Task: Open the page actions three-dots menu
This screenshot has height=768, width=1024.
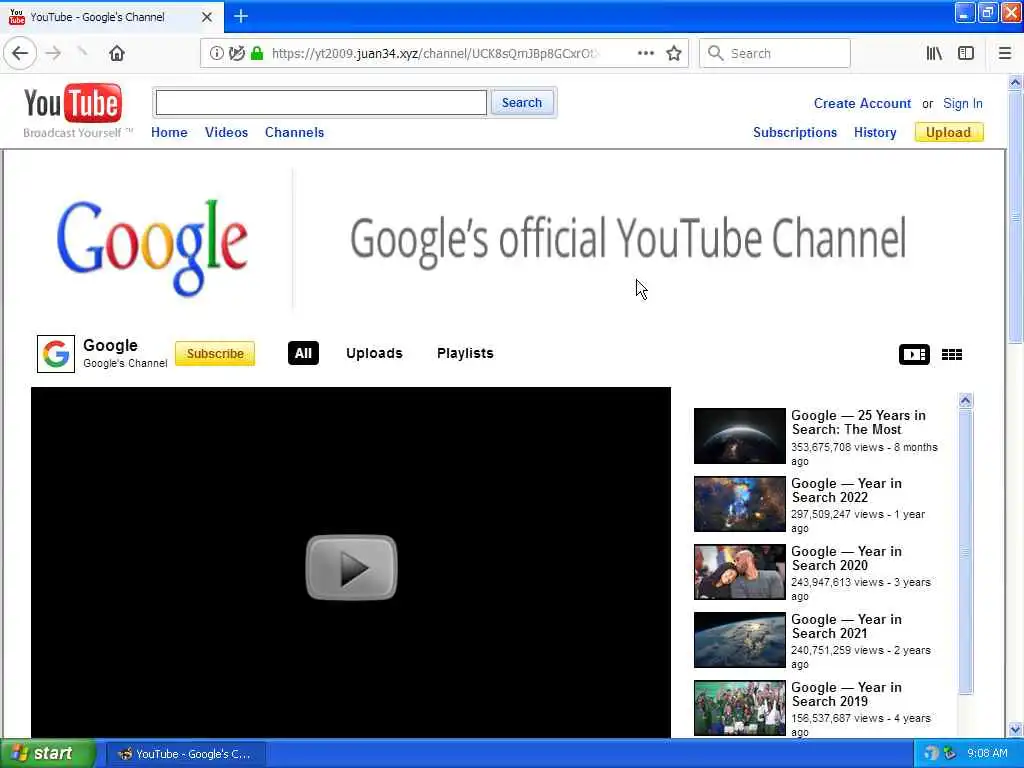Action: click(x=645, y=53)
